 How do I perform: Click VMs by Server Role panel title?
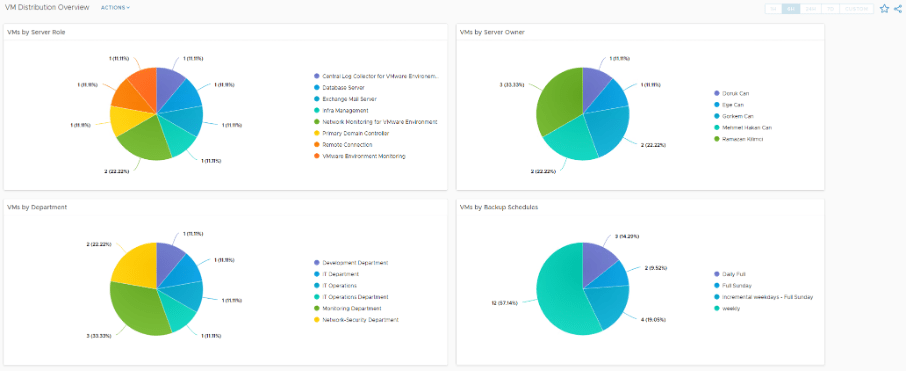36,32
